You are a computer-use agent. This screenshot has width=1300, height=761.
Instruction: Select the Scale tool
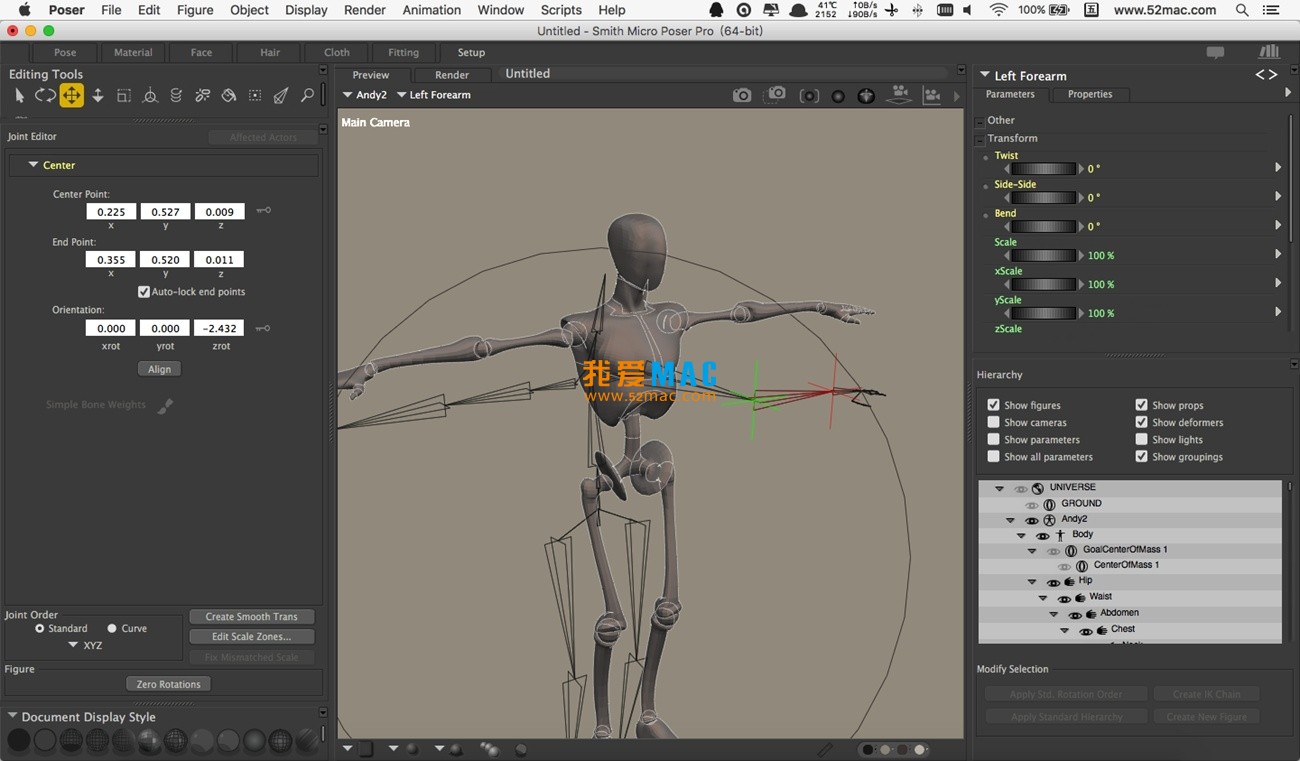[x=124, y=95]
